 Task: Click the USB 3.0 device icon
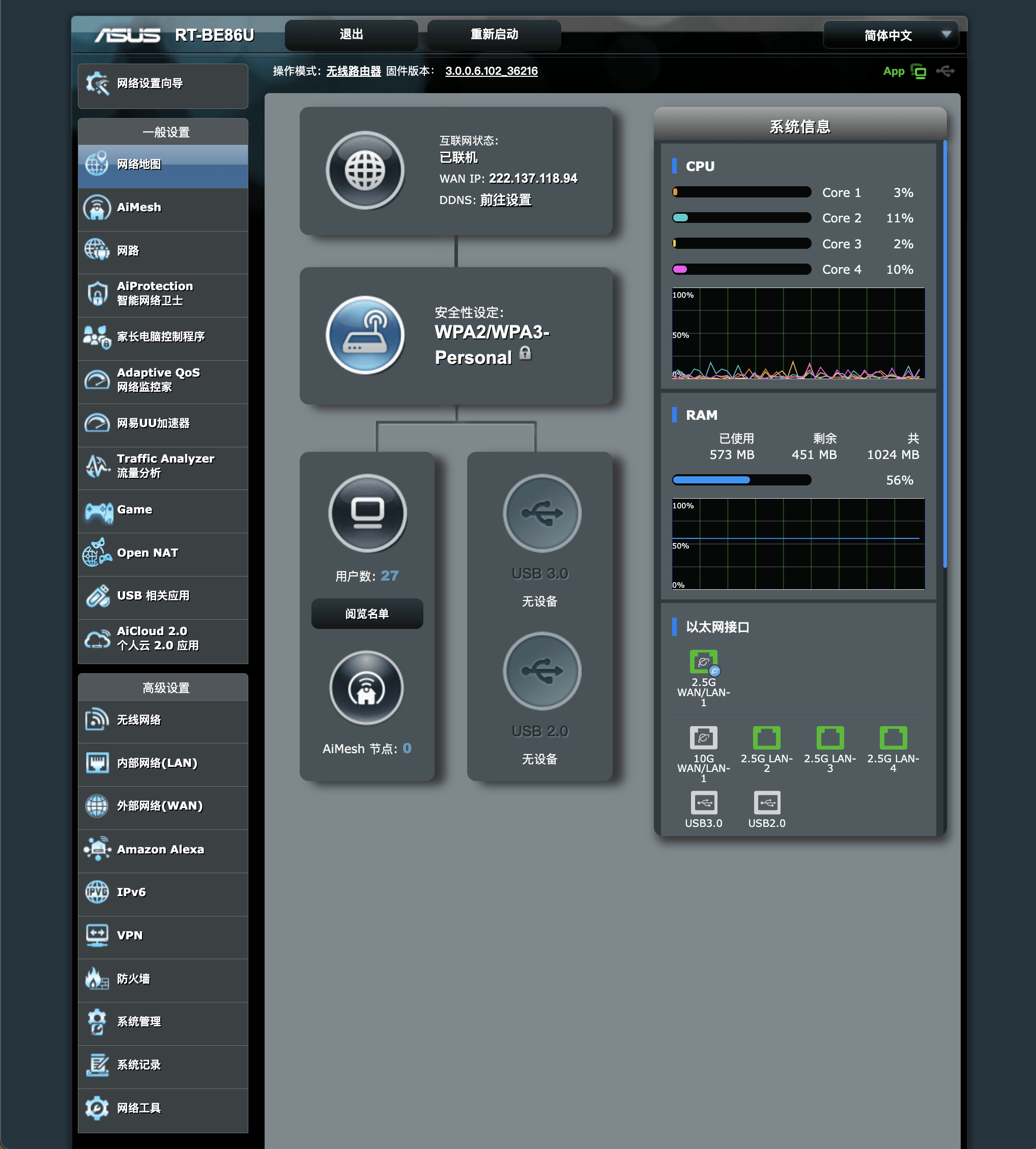point(541,513)
